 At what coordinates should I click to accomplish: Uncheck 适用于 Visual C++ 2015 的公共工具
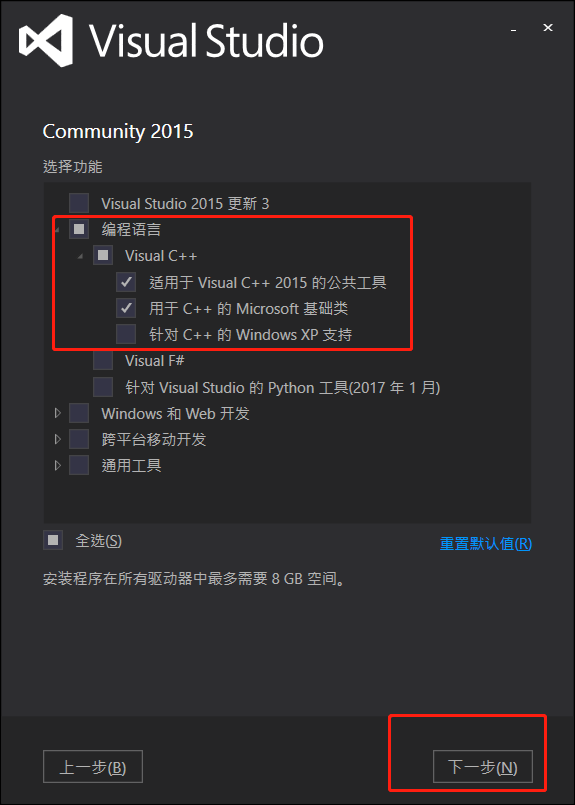coord(126,282)
